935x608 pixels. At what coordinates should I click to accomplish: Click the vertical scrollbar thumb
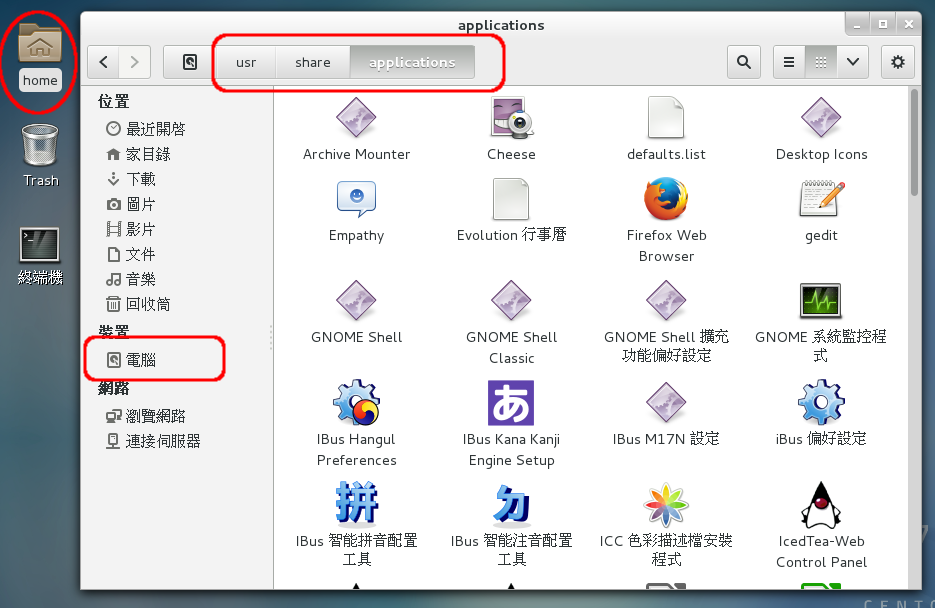pyautogui.click(x=914, y=142)
